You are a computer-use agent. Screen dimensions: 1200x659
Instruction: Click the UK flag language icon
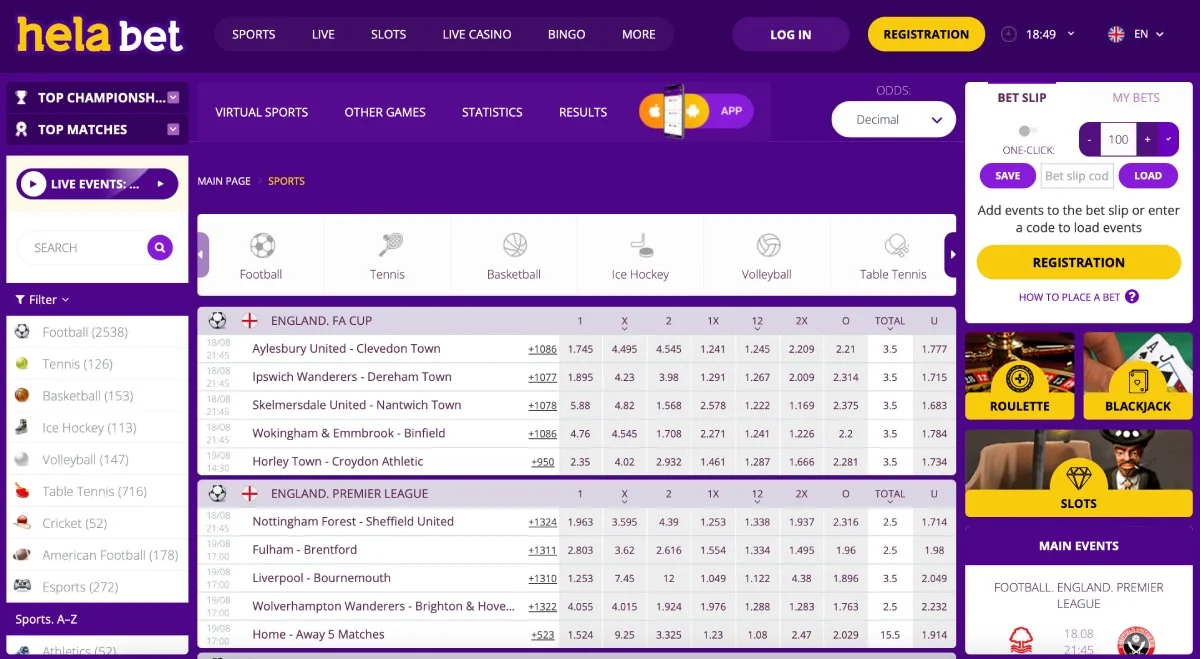point(1116,34)
